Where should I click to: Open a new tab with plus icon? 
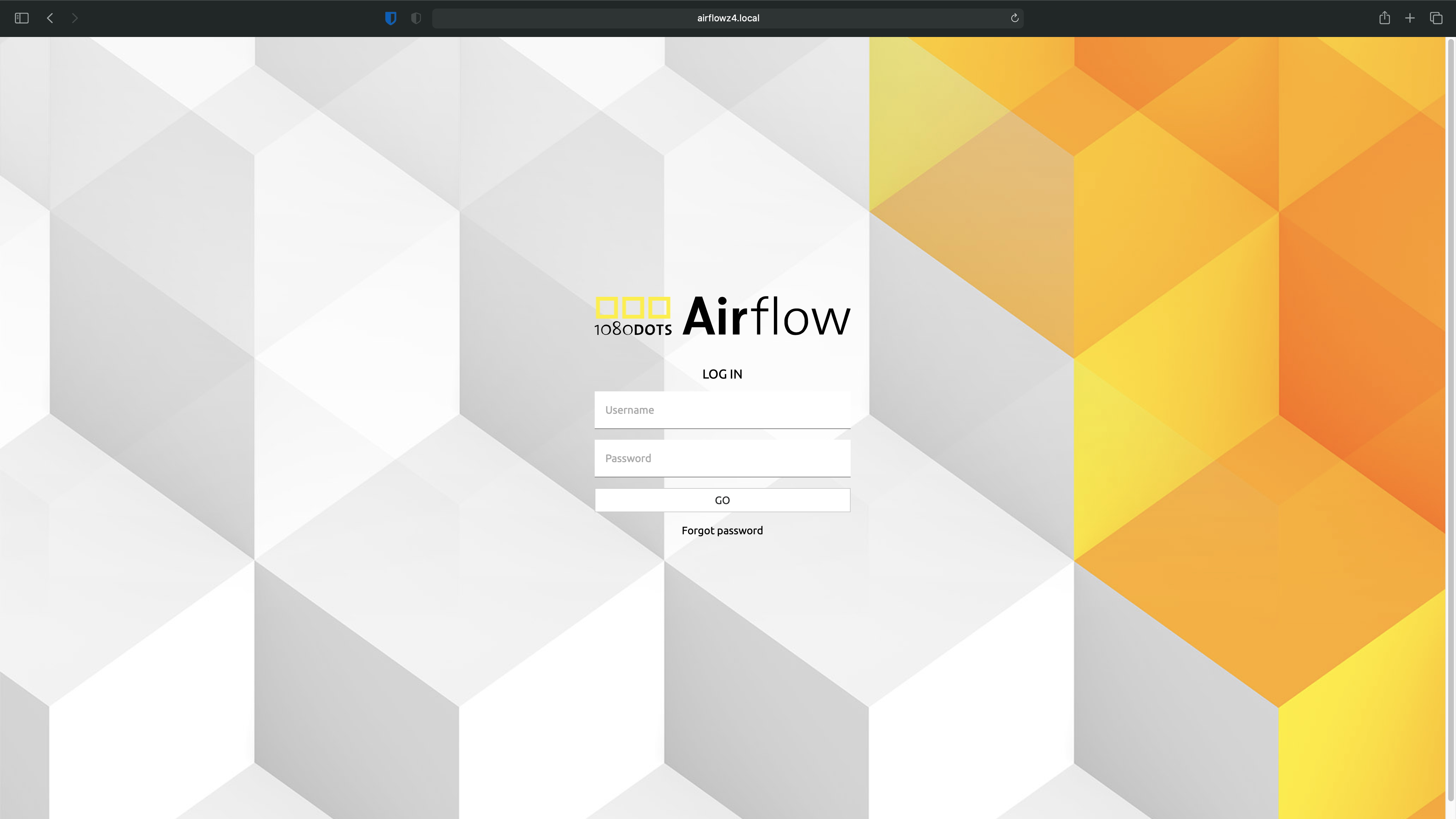1410,18
